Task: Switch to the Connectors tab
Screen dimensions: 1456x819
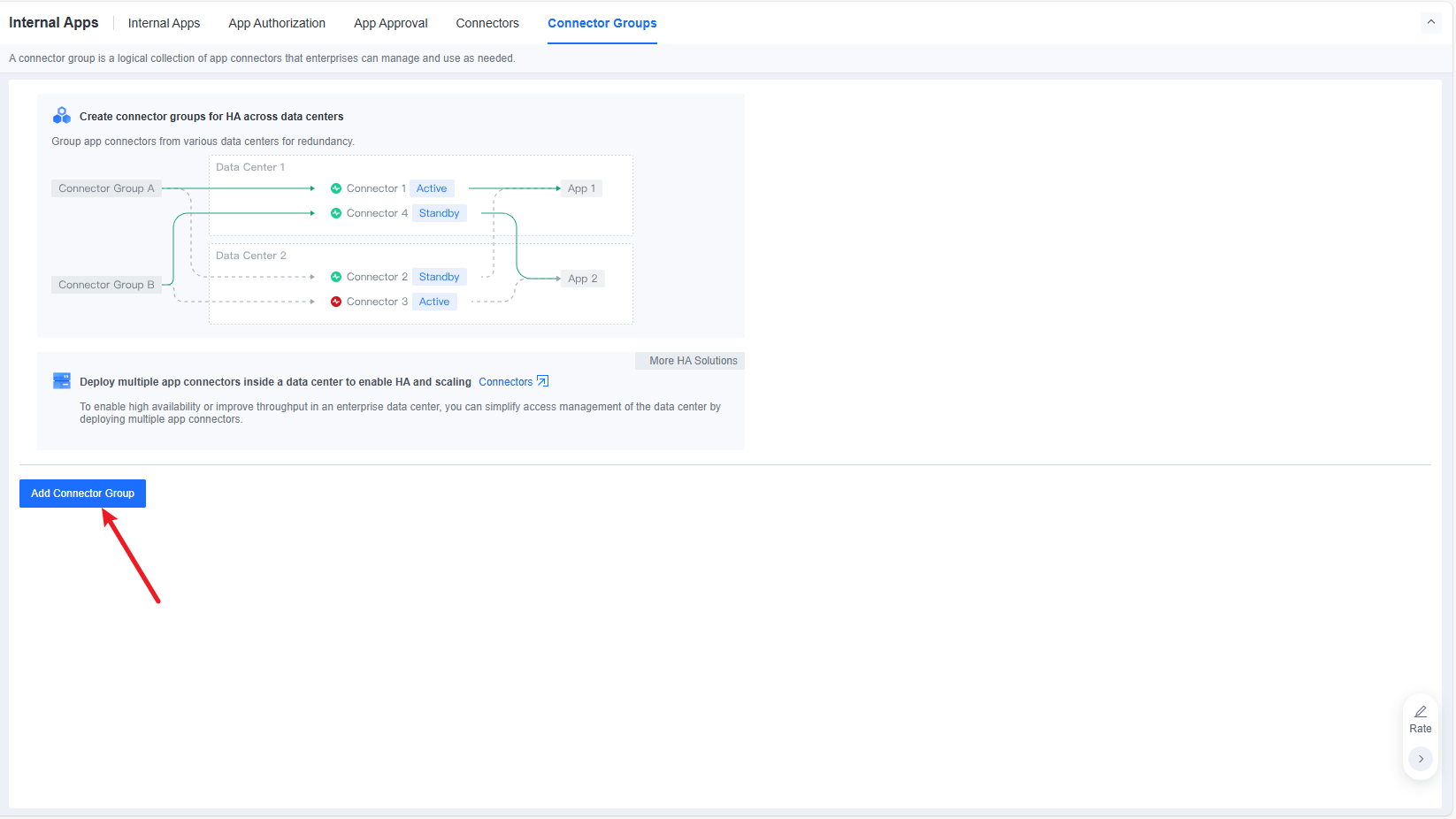Action: coord(487,23)
